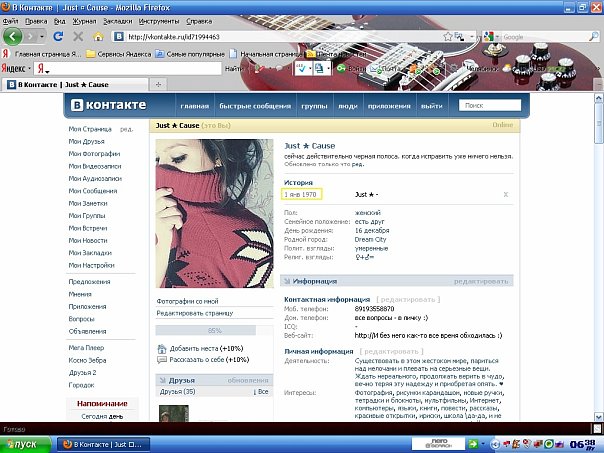Click группы in VK header
604x453 pixels.
pos(314,106)
